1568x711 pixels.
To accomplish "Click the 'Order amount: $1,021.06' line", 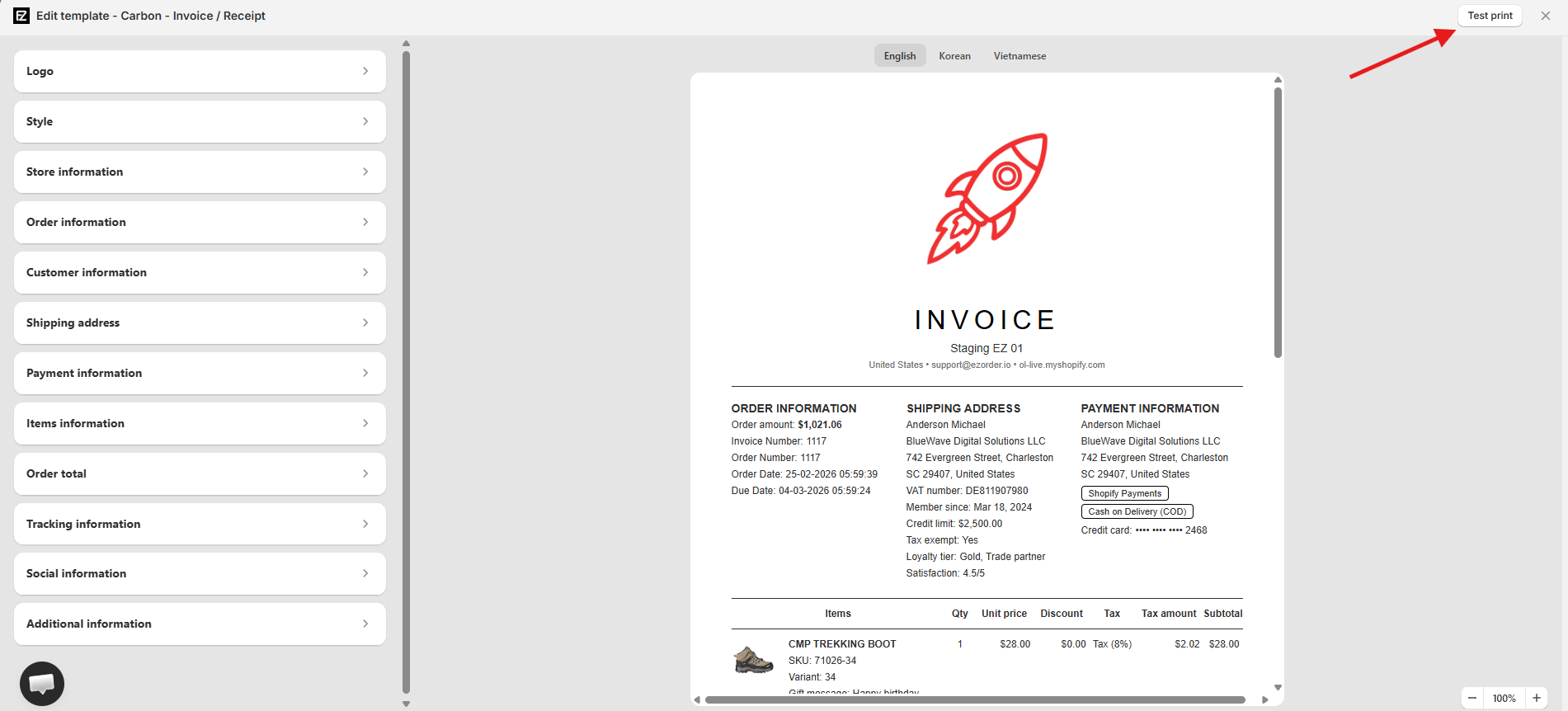I will [x=787, y=425].
